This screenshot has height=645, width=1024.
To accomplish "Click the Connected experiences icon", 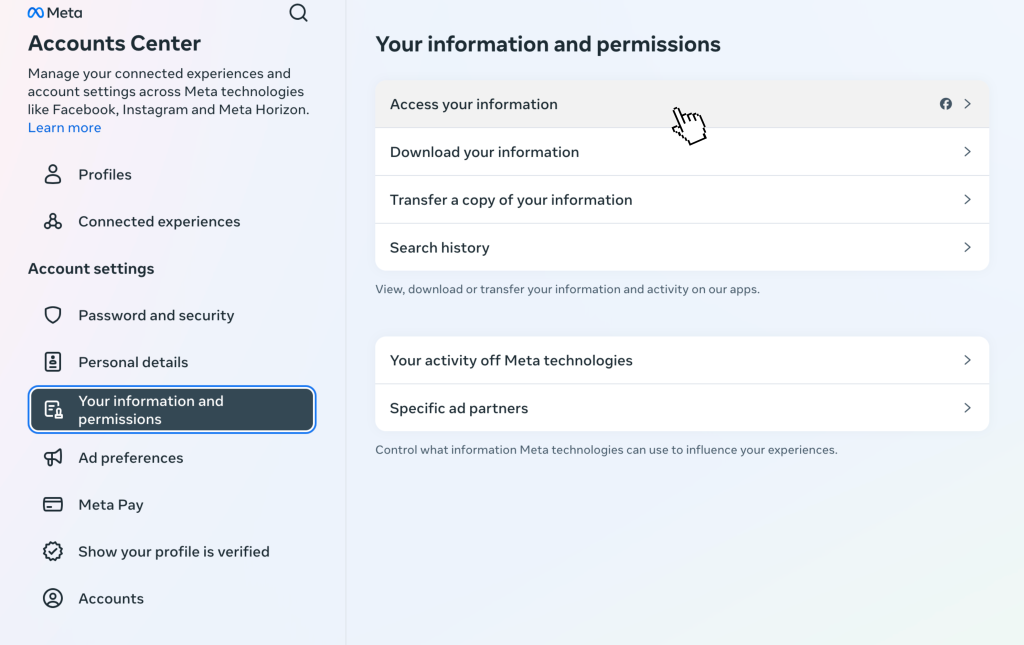I will 53,221.
